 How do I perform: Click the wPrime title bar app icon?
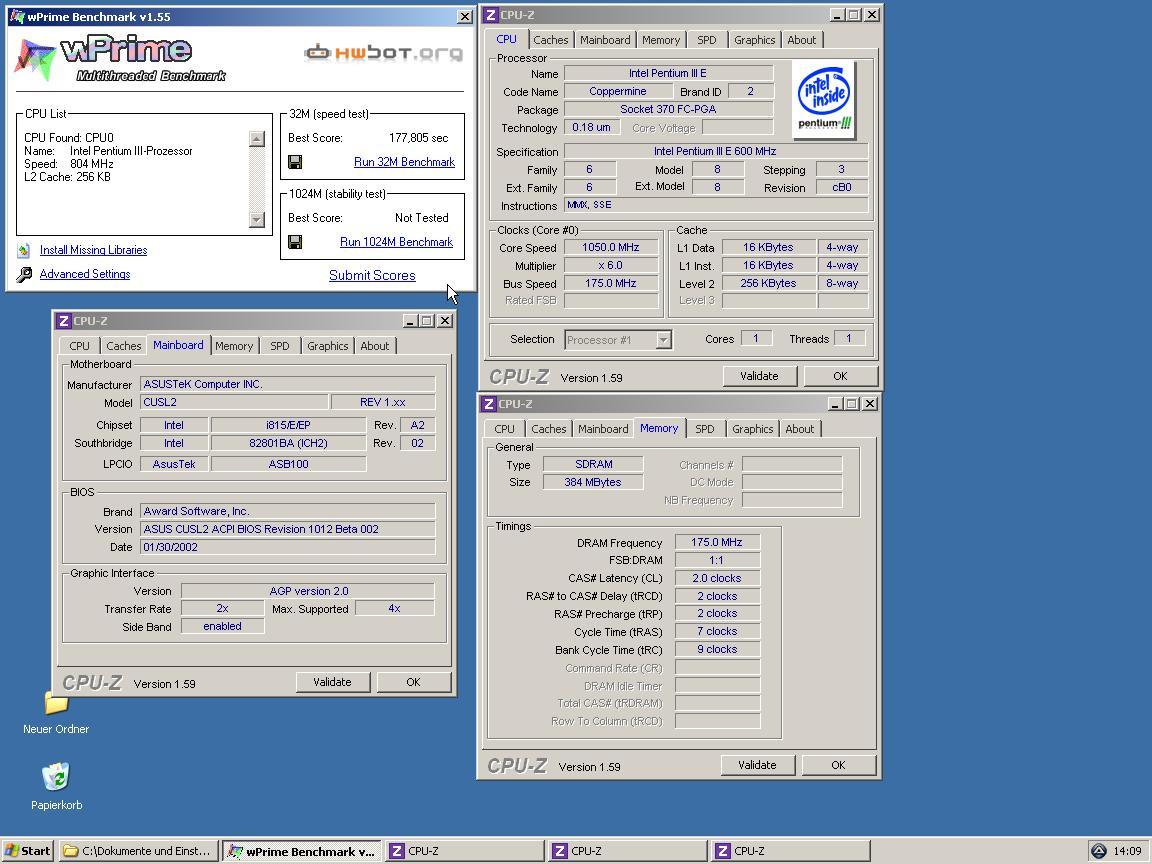17,17
